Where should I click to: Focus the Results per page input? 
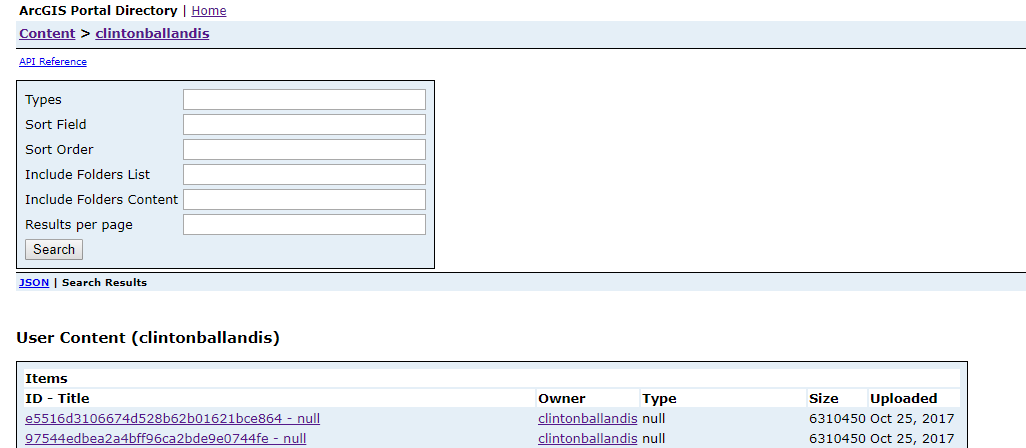point(304,224)
